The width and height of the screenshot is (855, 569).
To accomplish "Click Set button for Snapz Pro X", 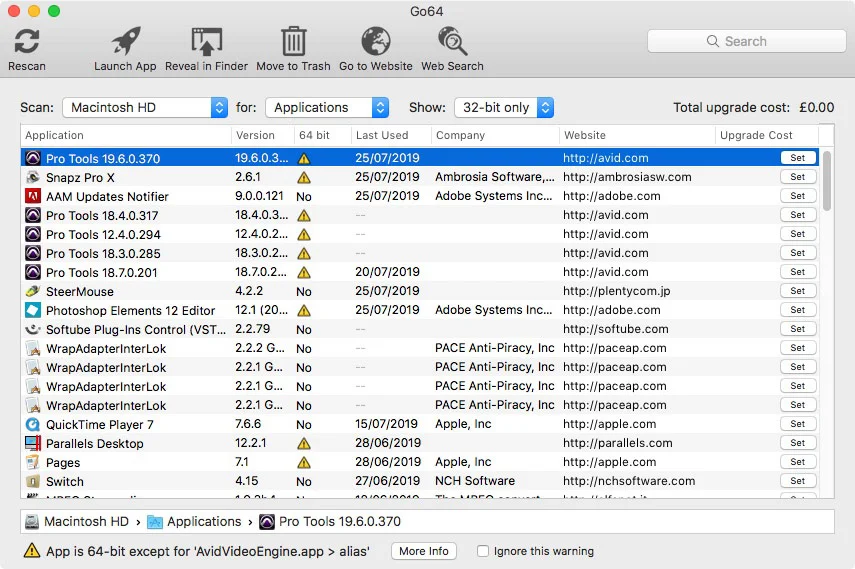I will (798, 177).
